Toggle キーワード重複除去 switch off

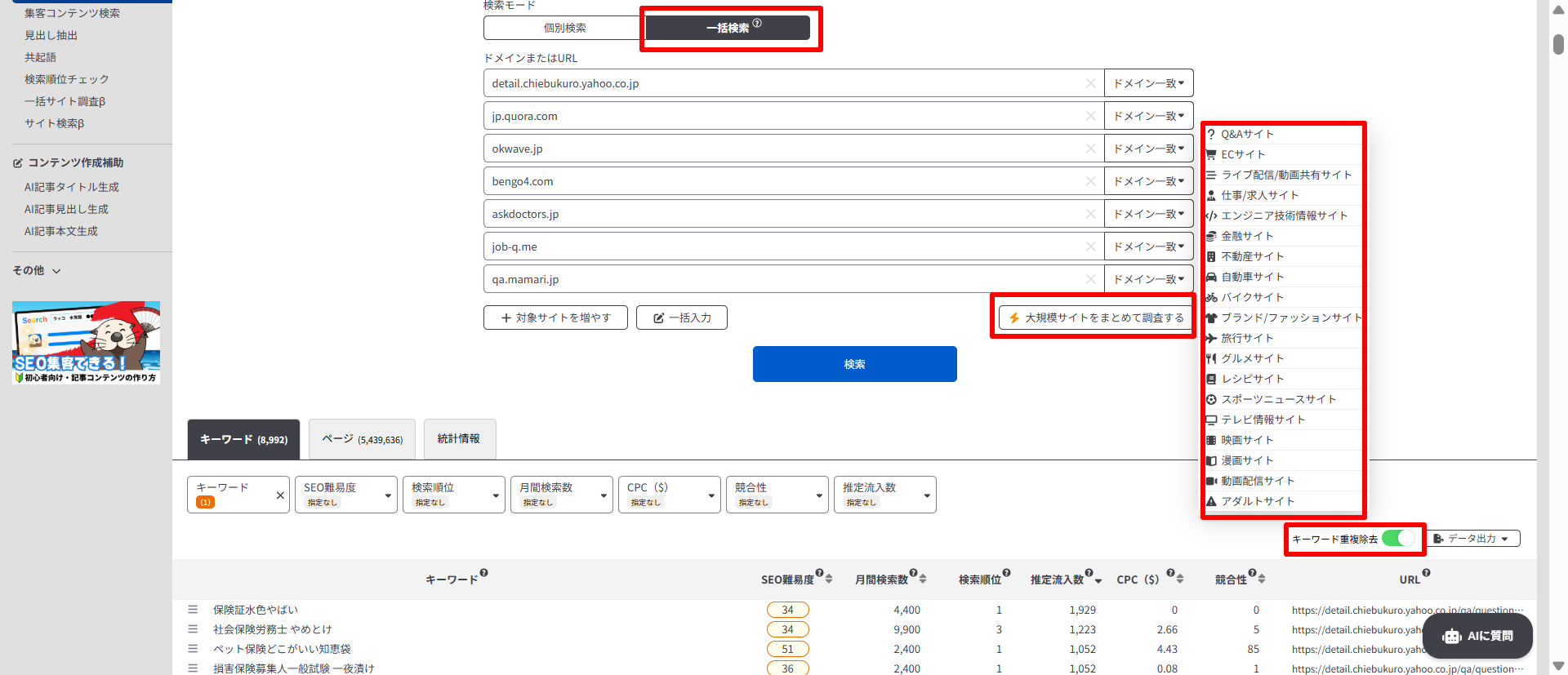1398,539
